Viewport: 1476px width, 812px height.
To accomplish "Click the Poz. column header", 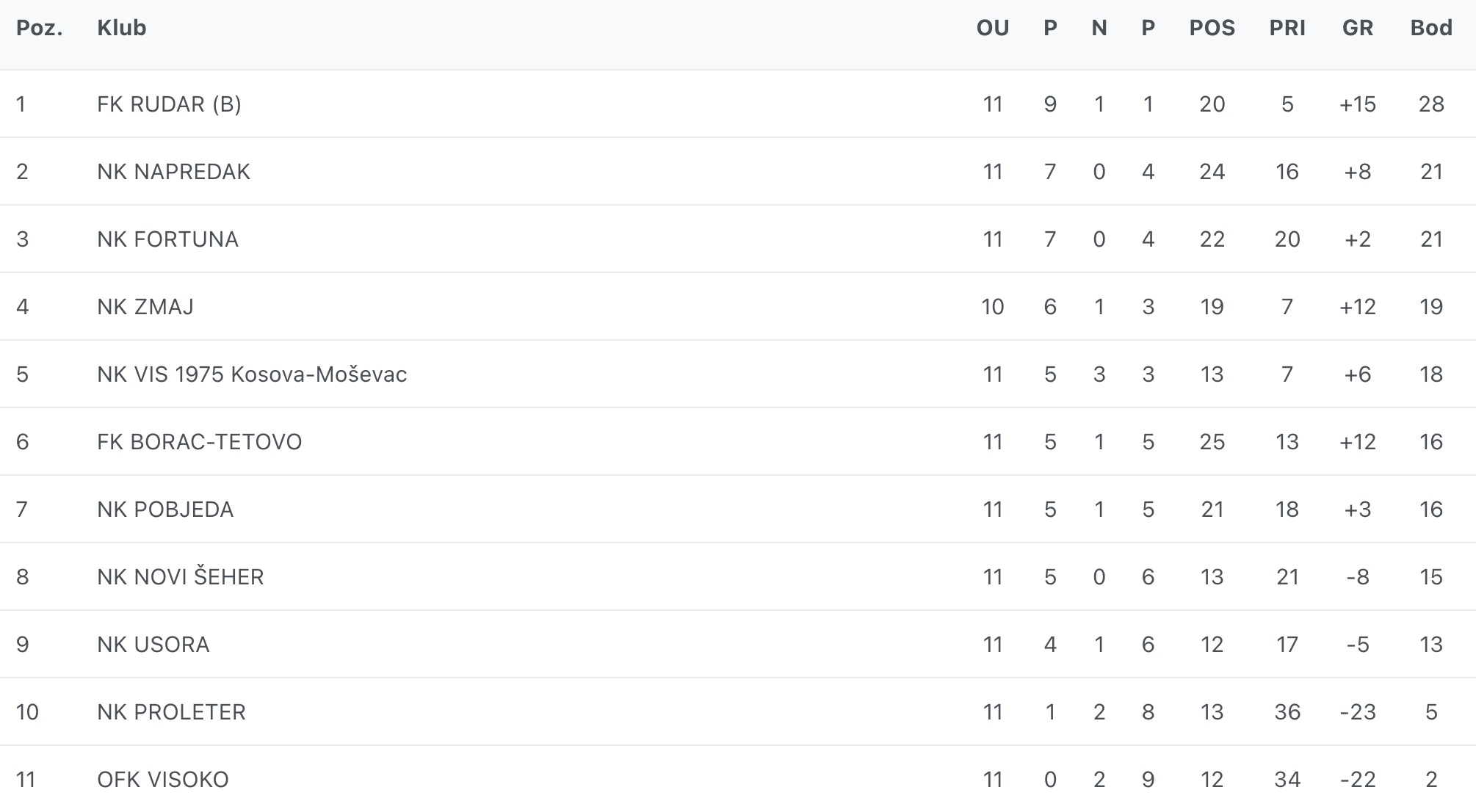I will tap(40, 28).
